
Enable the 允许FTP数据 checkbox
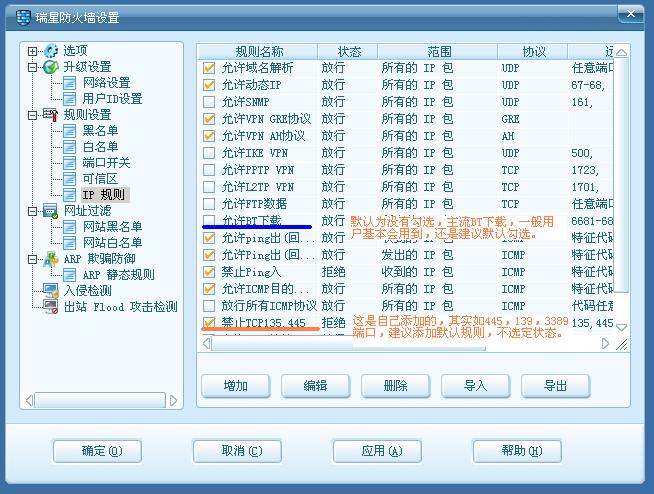209,204
